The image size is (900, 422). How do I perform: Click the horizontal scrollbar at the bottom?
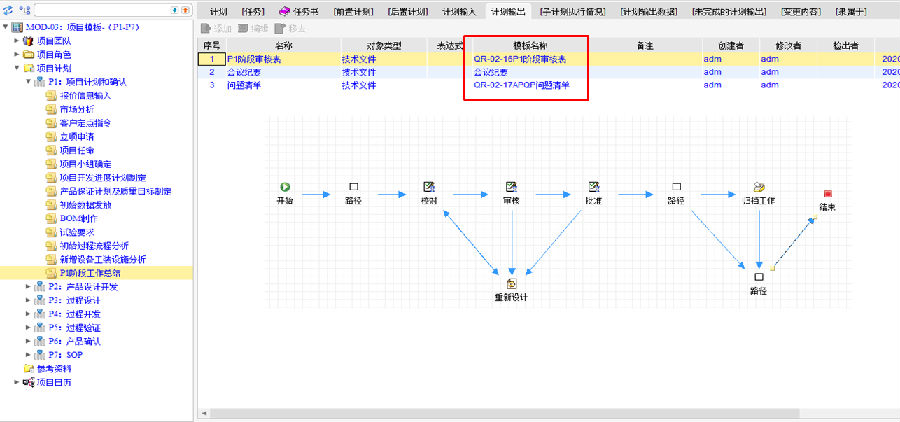(x=505, y=413)
